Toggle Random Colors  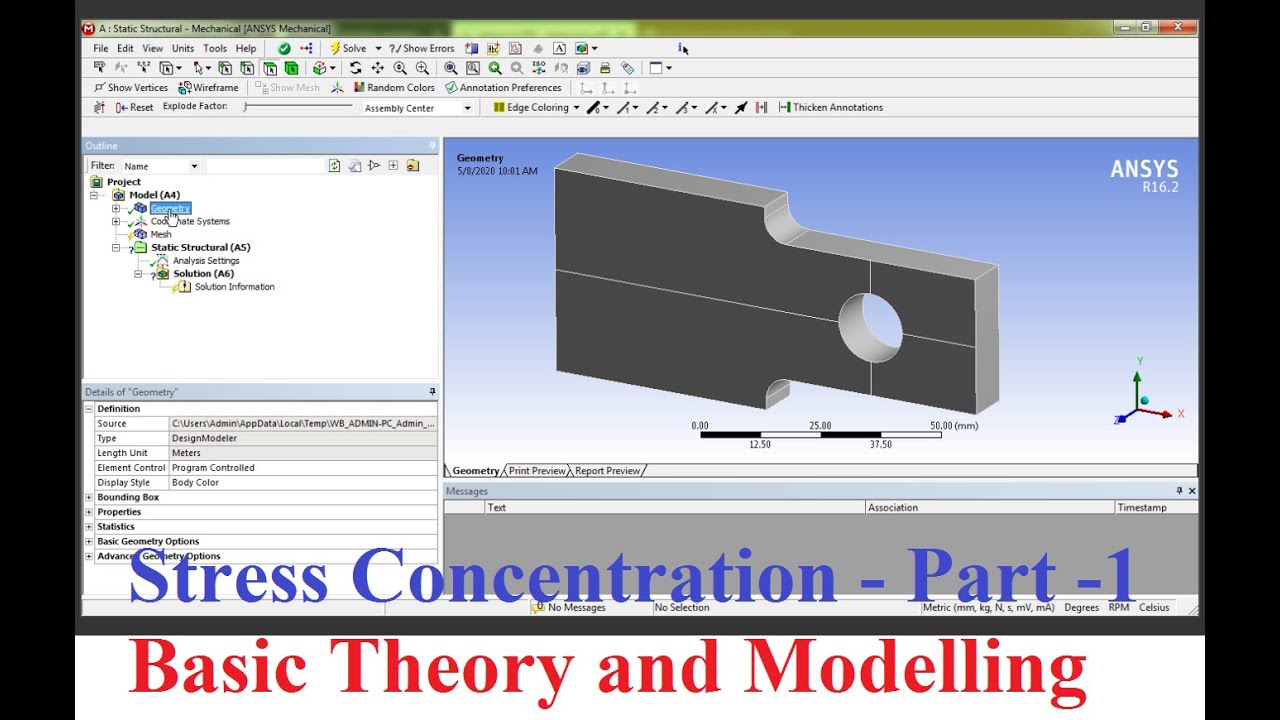click(x=392, y=88)
